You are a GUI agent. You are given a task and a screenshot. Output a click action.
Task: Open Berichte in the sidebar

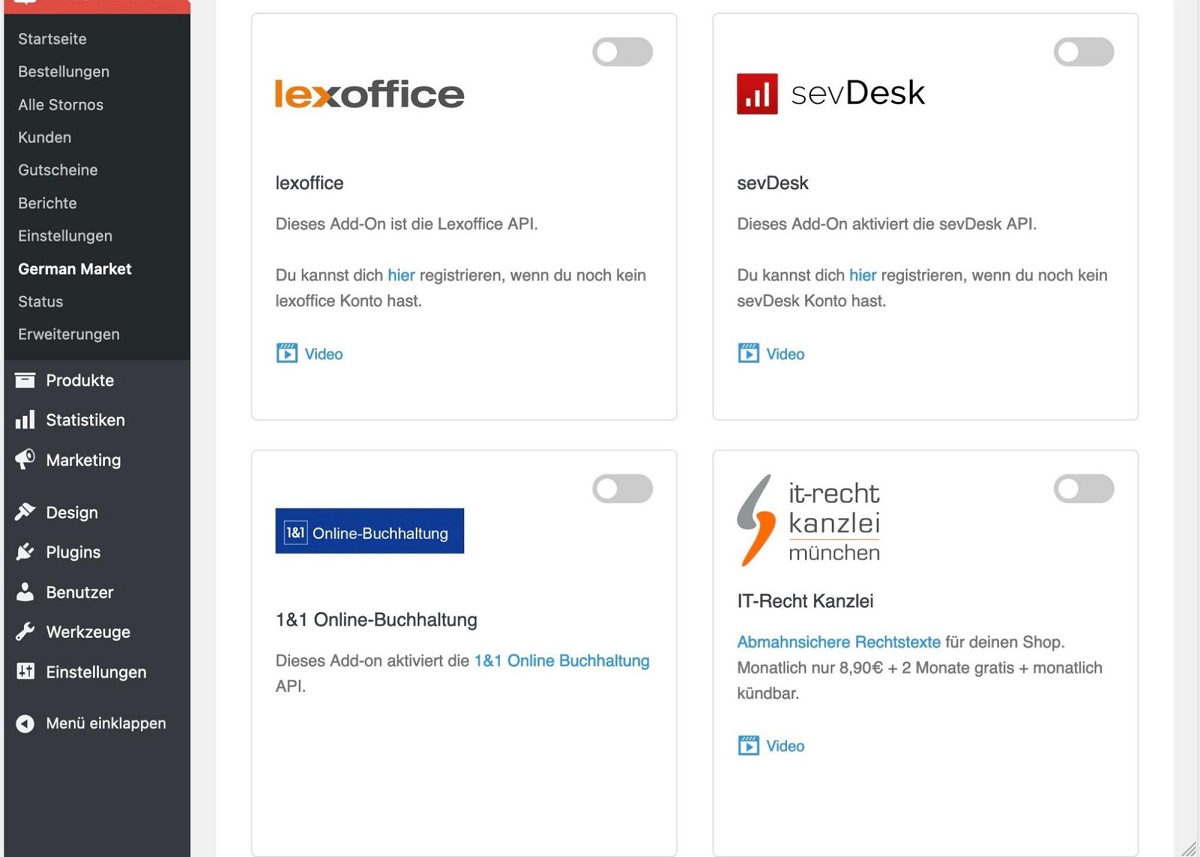(47, 203)
